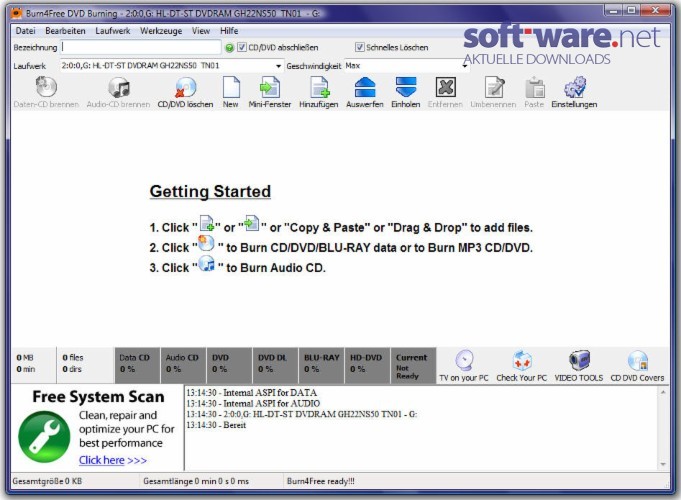The width and height of the screenshot is (681, 500).
Task: Click the '0 files' counter
Action: pyautogui.click(x=73, y=358)
